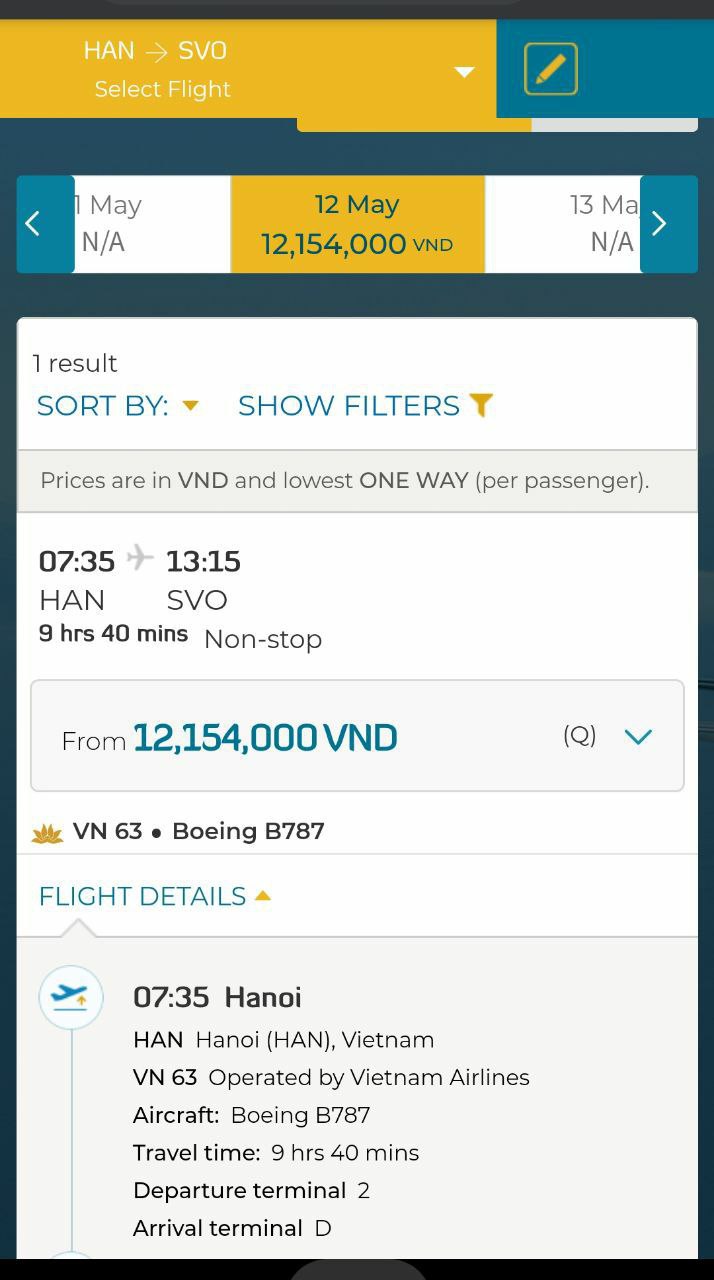
Task: Click the VN 63 Boeing B787 flight label
Action: click(198, 831)
